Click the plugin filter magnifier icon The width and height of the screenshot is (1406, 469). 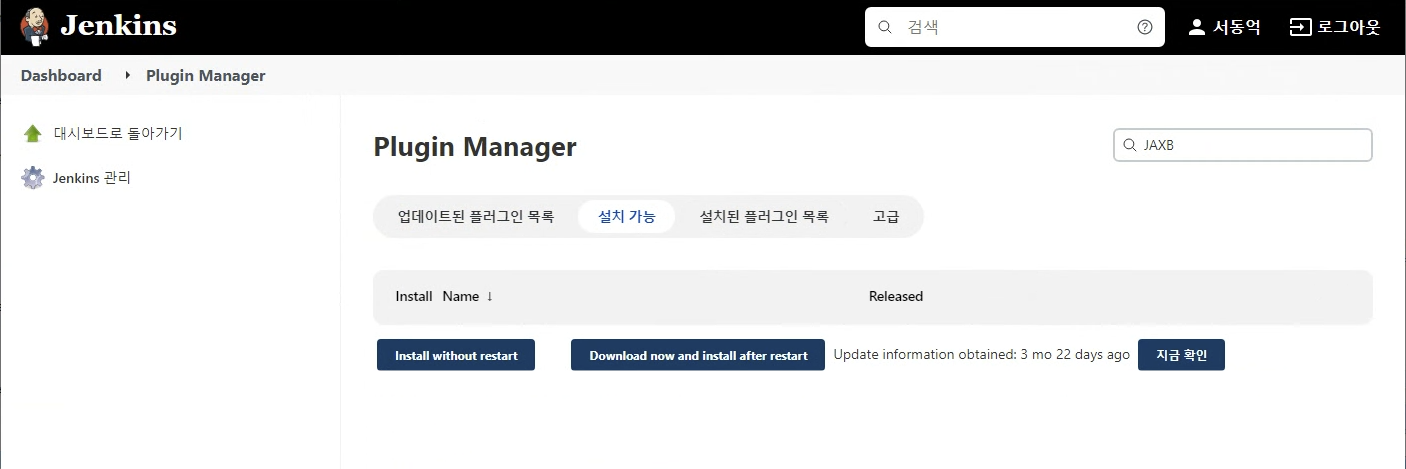point(1129,145)
